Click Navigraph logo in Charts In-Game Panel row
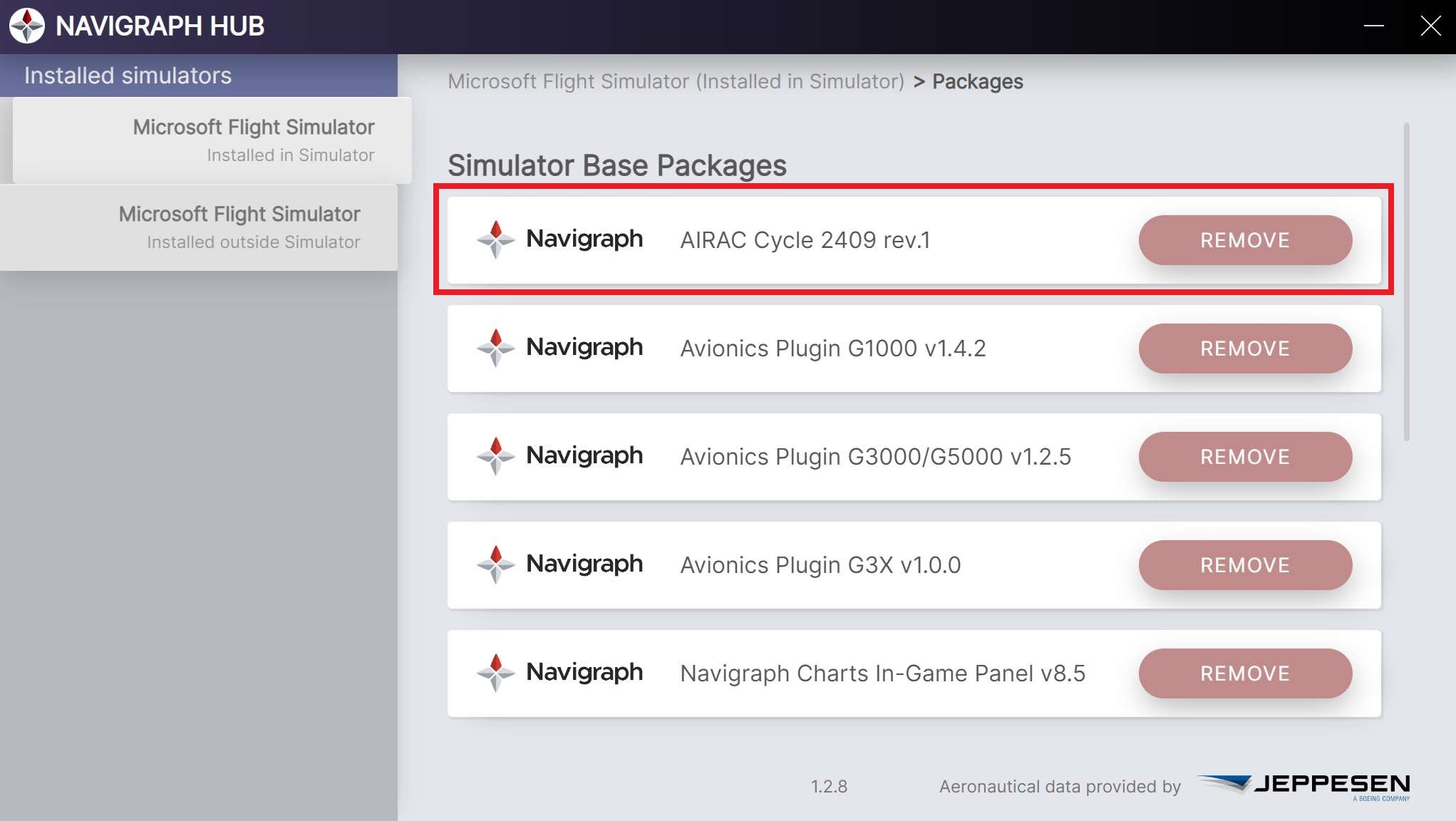 (x=559, y=673)
